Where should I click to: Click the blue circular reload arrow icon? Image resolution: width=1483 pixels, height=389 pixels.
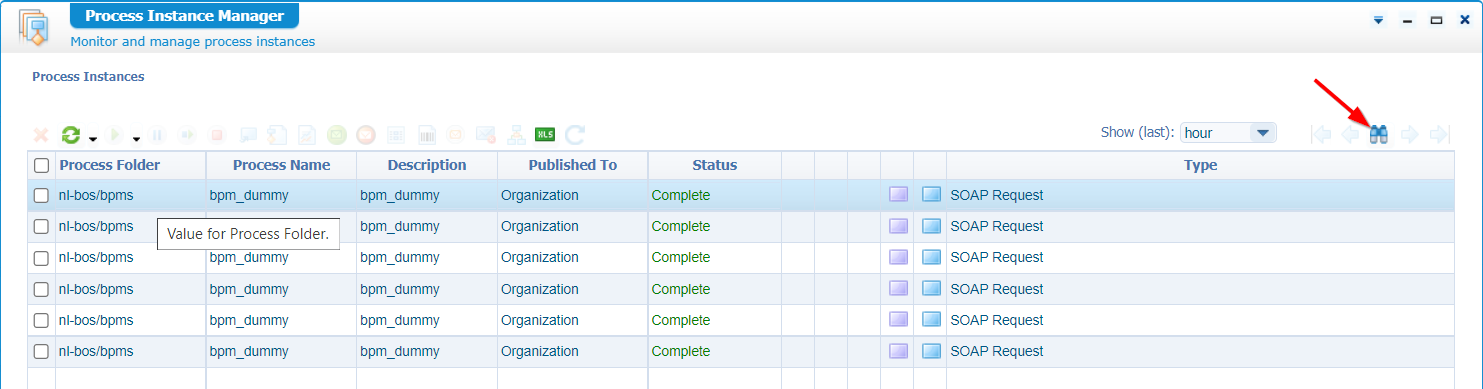(575, 134)
